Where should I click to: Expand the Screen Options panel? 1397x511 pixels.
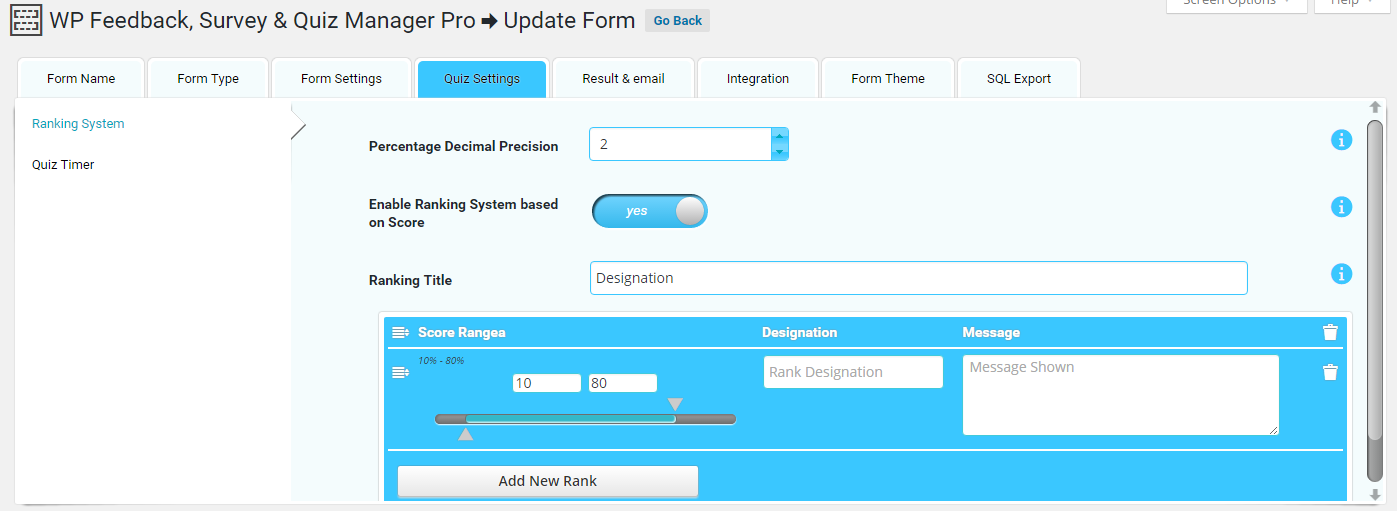[x=1236, y=4]
